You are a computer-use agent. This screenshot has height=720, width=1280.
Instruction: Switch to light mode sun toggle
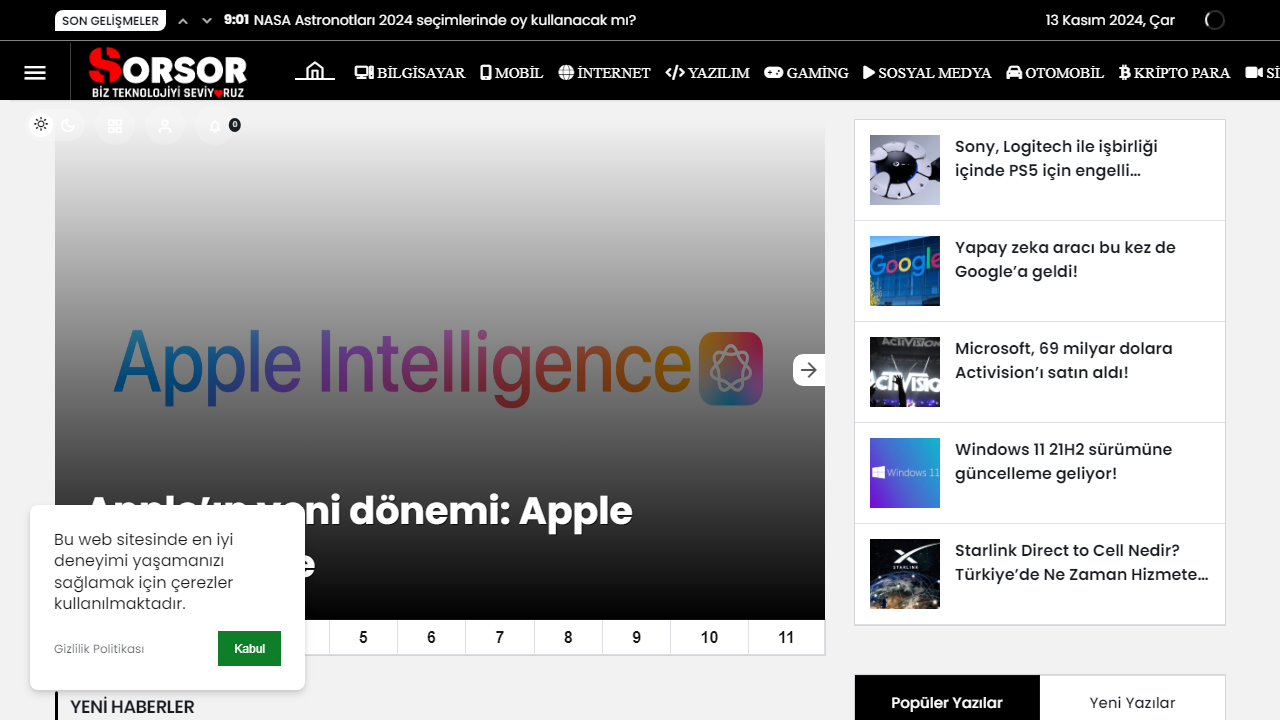click(x=41, y=125)
